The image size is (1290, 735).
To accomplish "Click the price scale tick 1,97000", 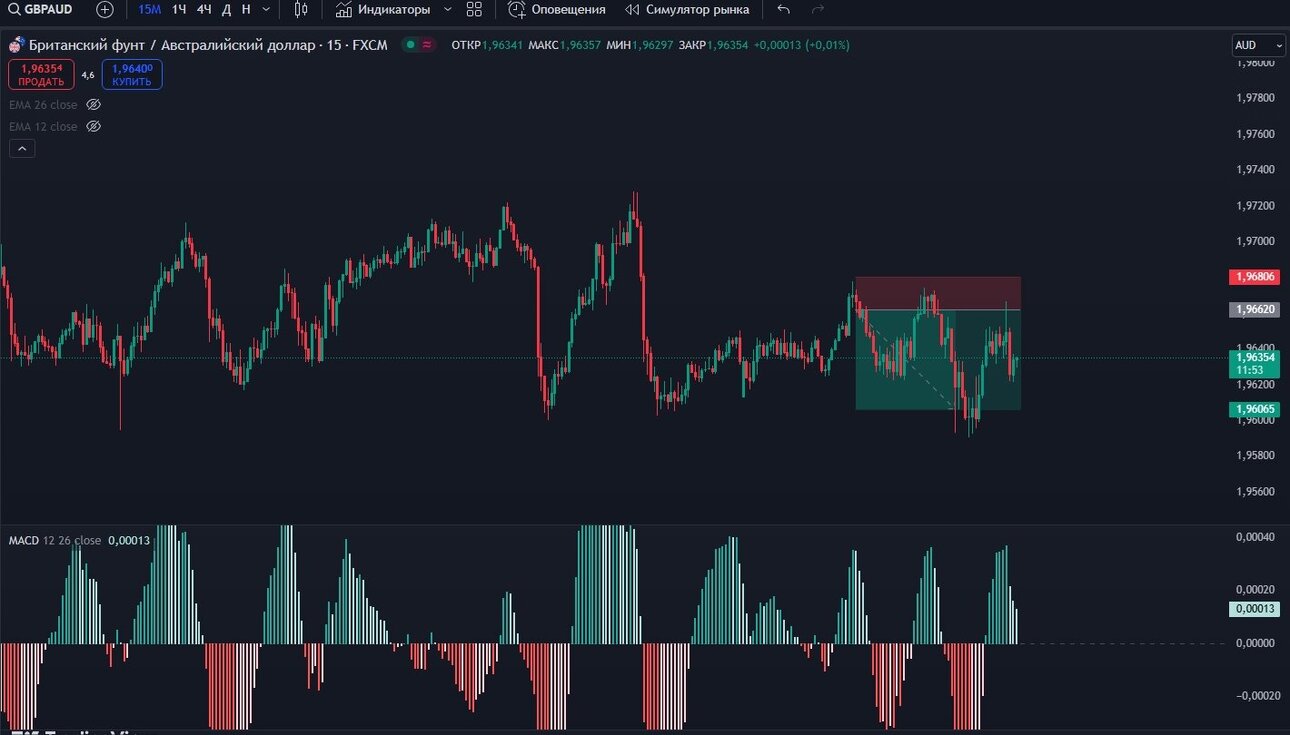I will 1255,241.
